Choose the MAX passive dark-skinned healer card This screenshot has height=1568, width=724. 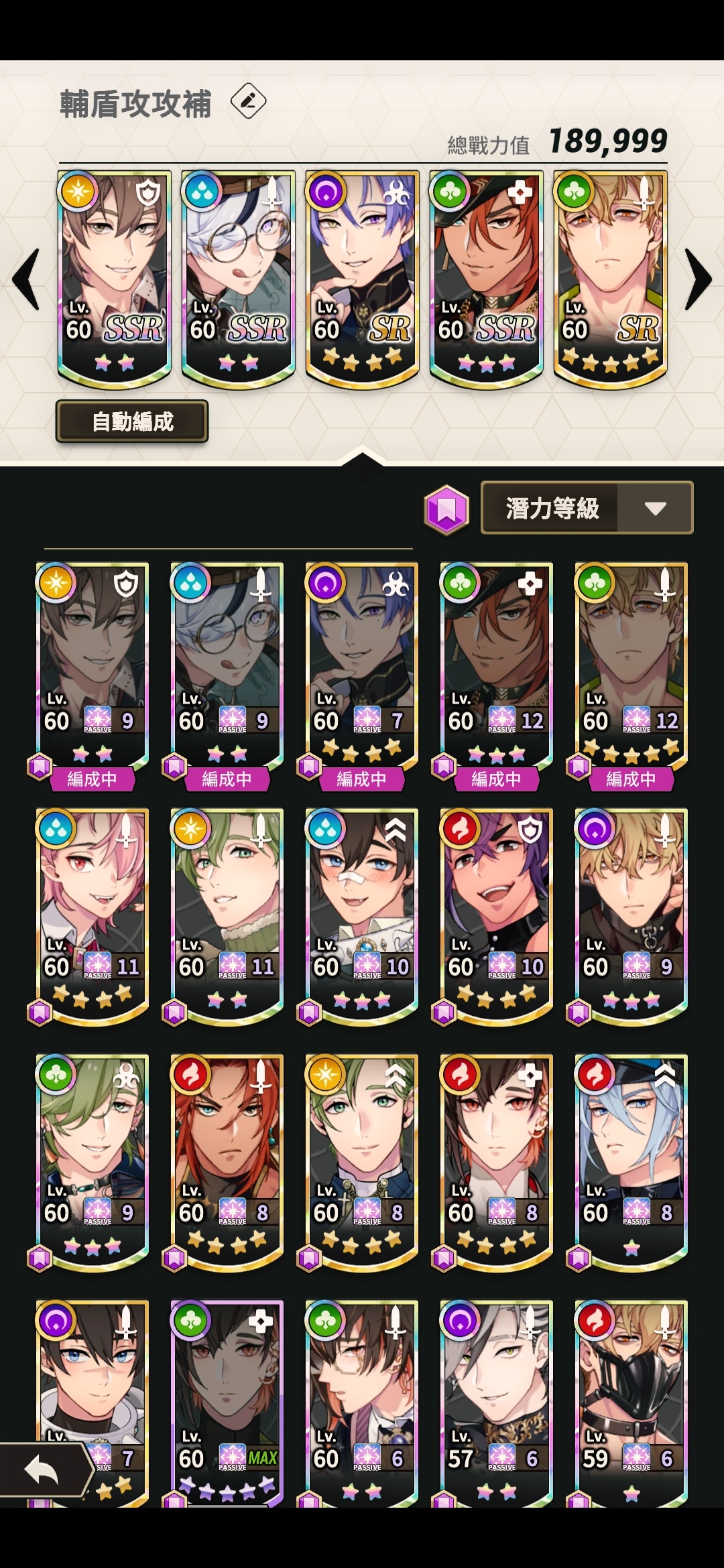(x=227, y=1403)
